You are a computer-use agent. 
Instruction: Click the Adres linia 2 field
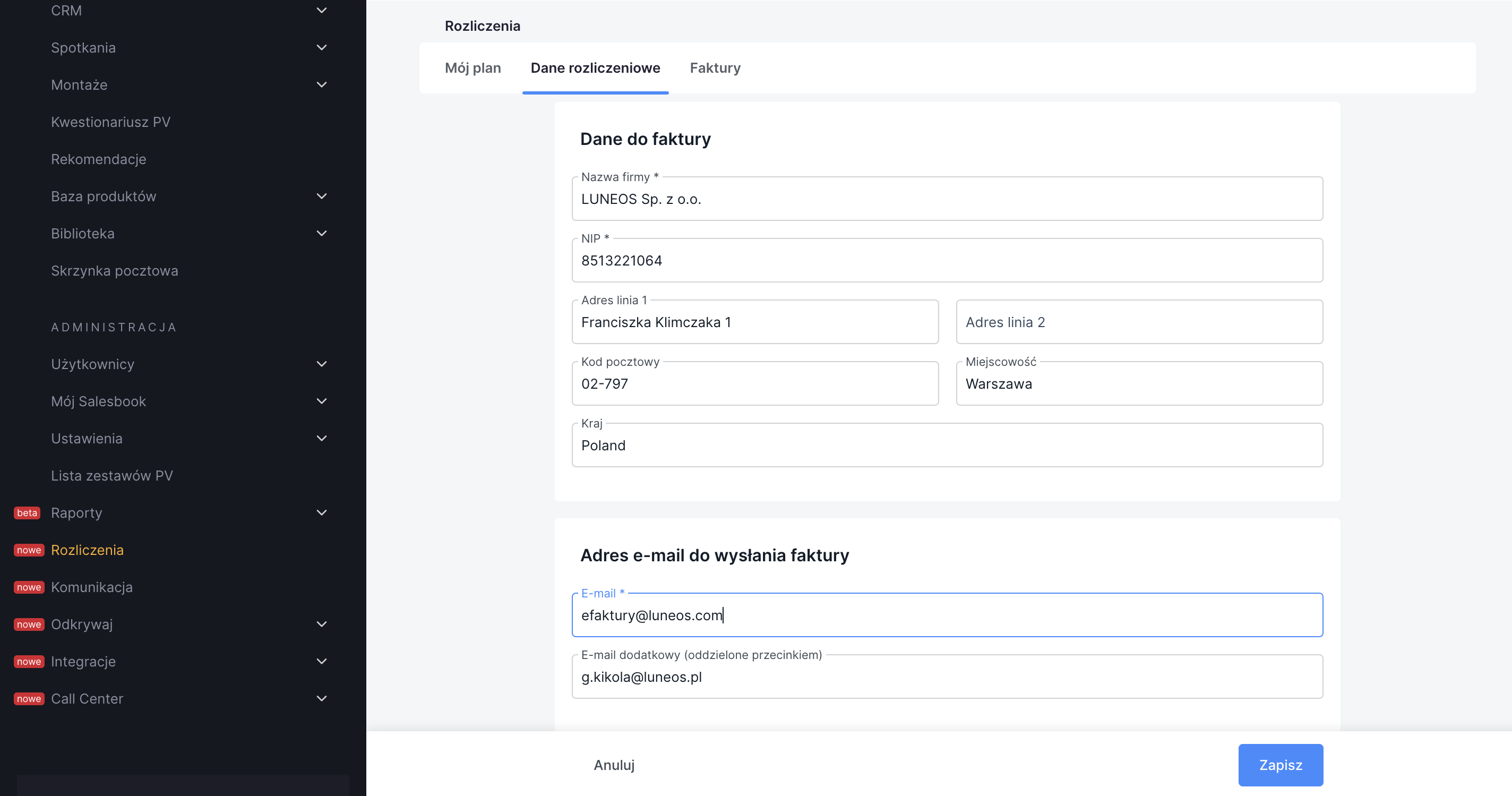(x=1139, y=322)
